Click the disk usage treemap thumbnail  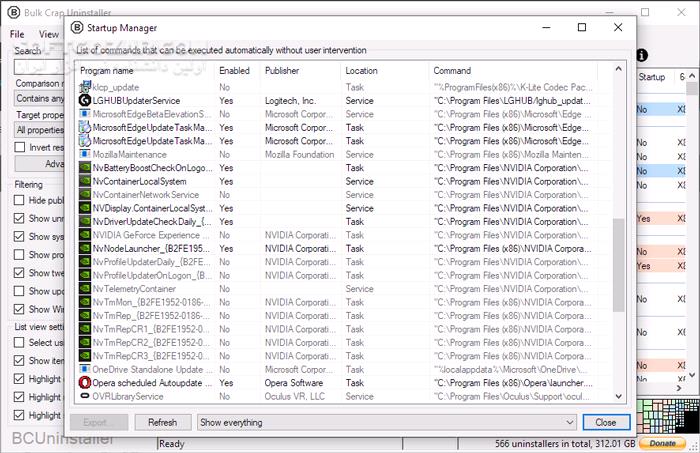667,416
